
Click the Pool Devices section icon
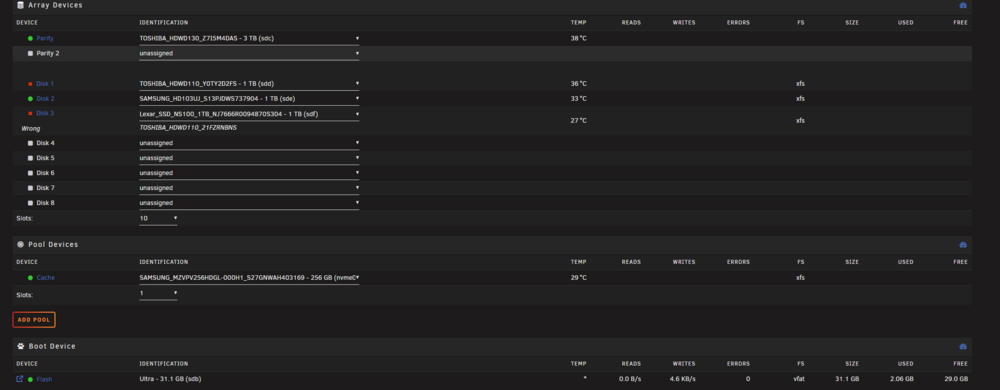pos(20,245)
